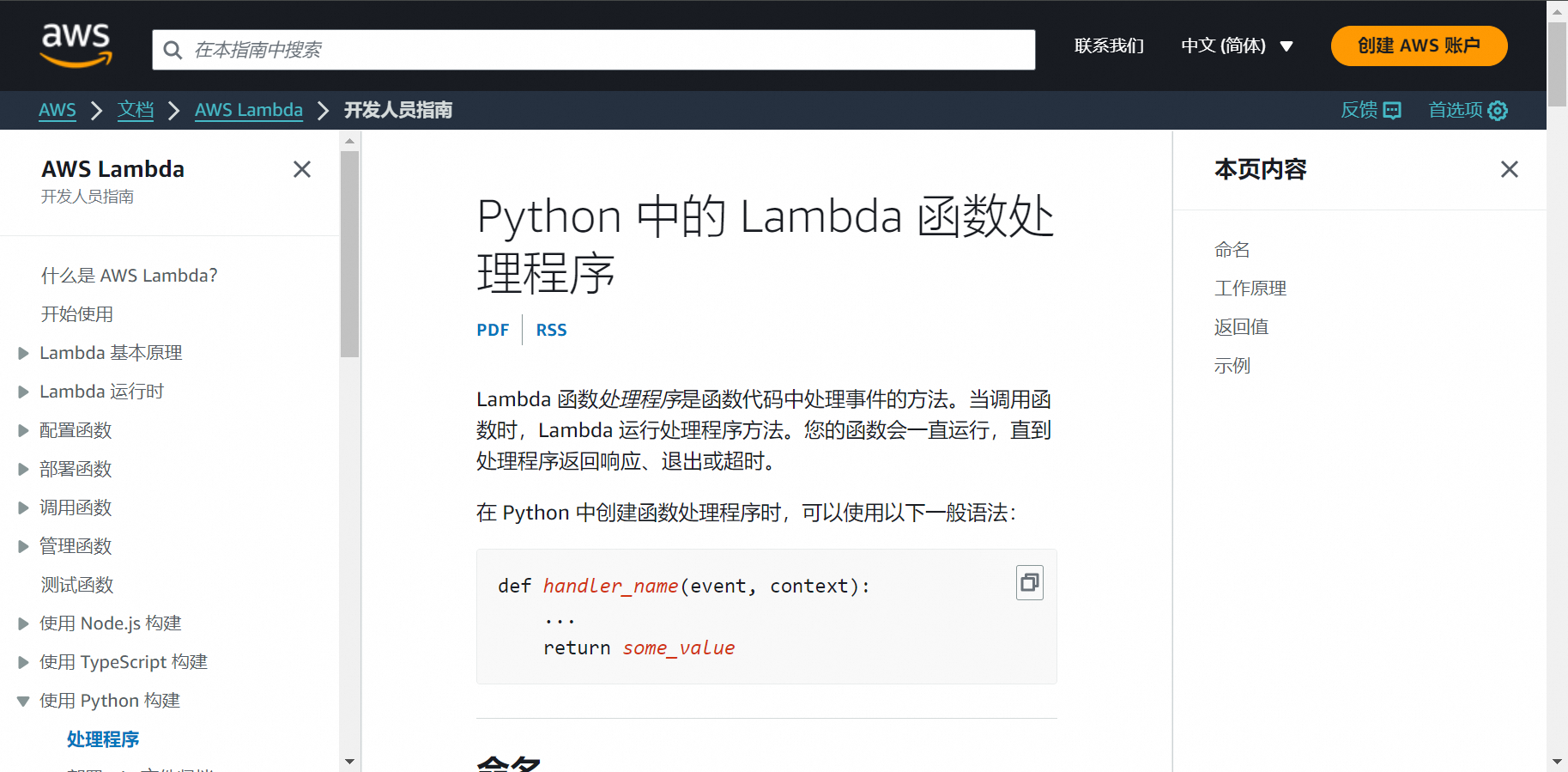The width and height of the screenshot is (1568, 772).
Task: Open the 中文 (简体) language dropdown
Action: click(x=1237, y=46)
